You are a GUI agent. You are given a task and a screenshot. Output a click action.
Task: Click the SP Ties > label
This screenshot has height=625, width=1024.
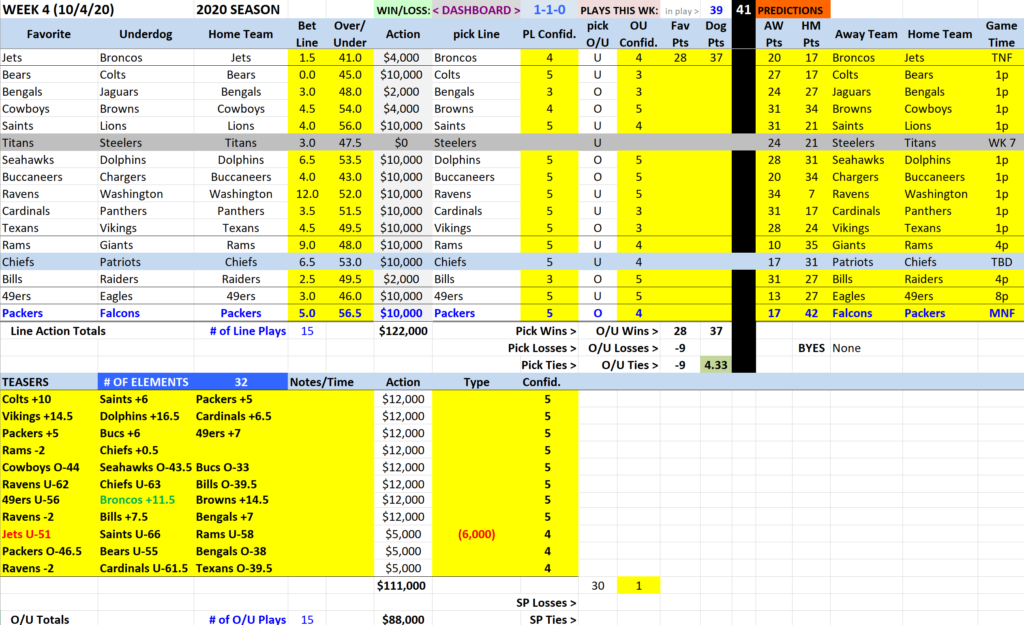(x=552, y=619)
